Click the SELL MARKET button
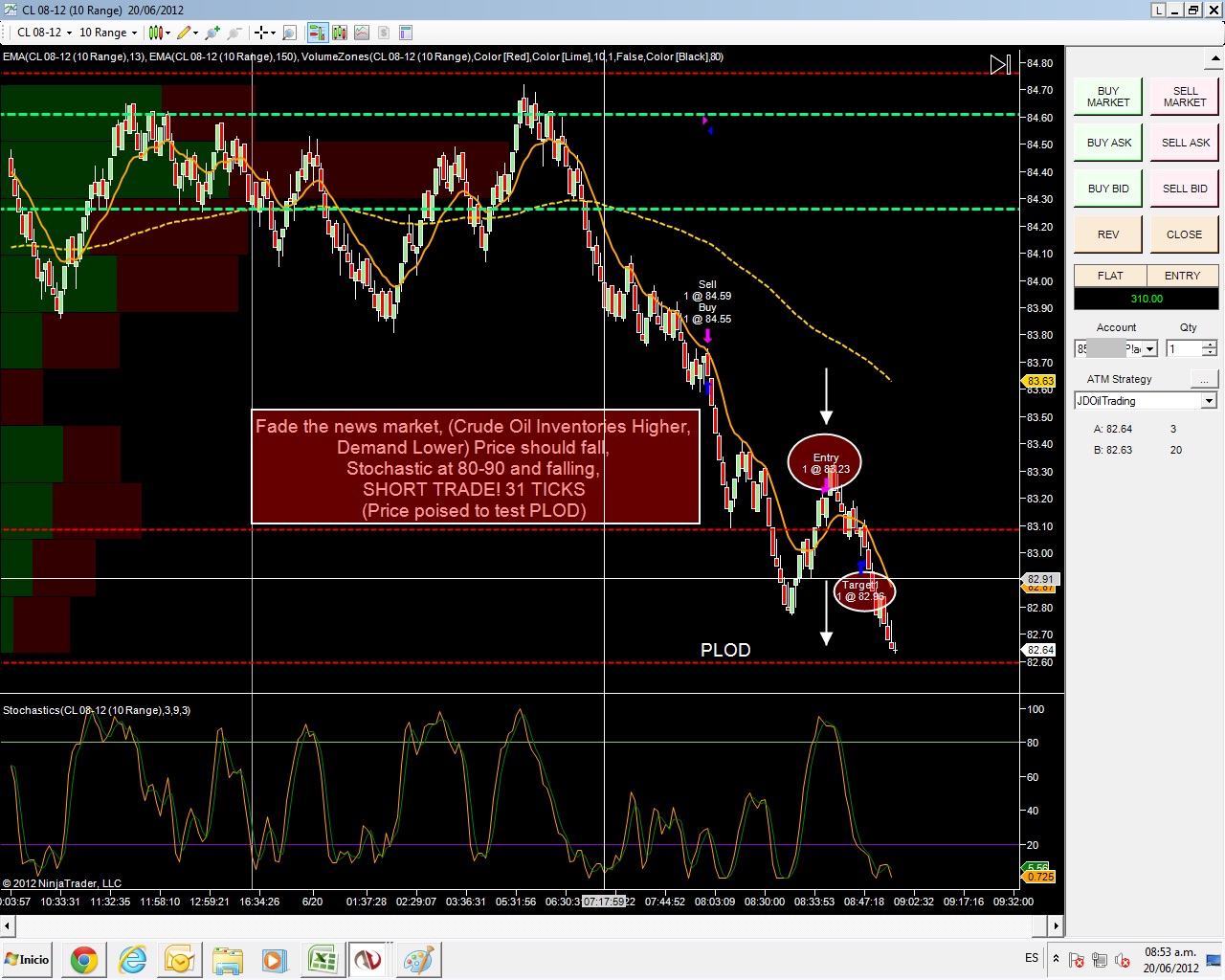Viewport: 1225px width, 980px height. point(1185,97)
